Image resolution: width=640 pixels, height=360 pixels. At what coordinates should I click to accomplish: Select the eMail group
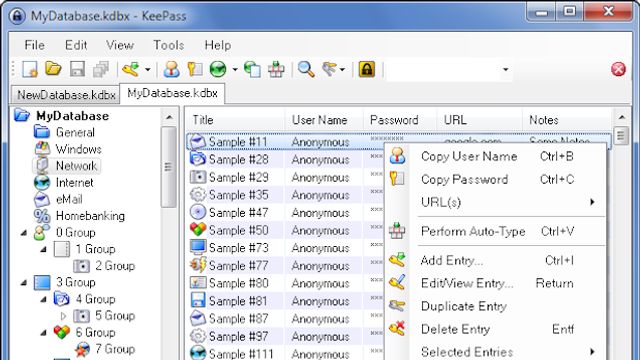coord(69,199)
